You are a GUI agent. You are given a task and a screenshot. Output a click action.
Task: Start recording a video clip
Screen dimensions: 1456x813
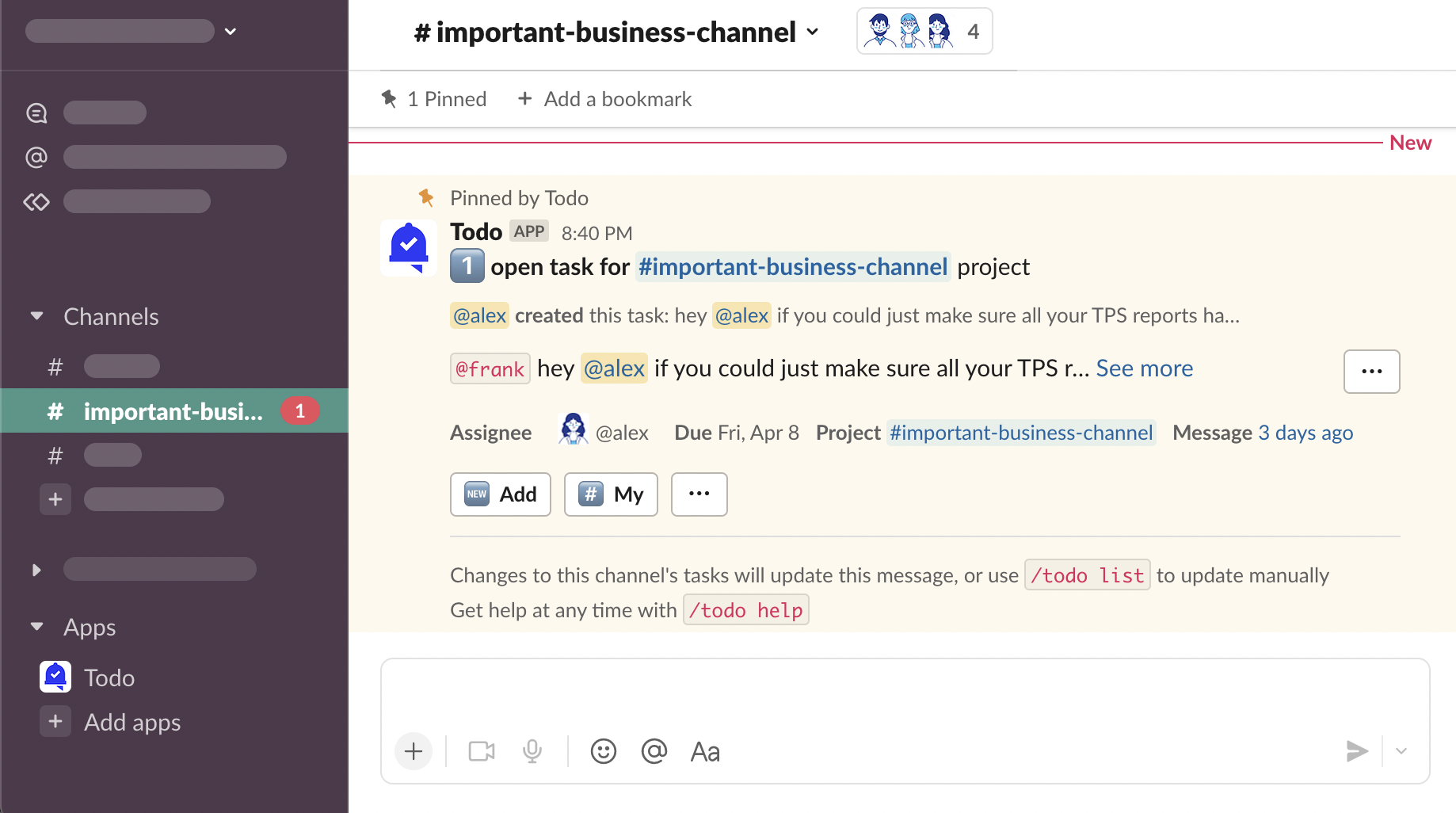(481, 751)
